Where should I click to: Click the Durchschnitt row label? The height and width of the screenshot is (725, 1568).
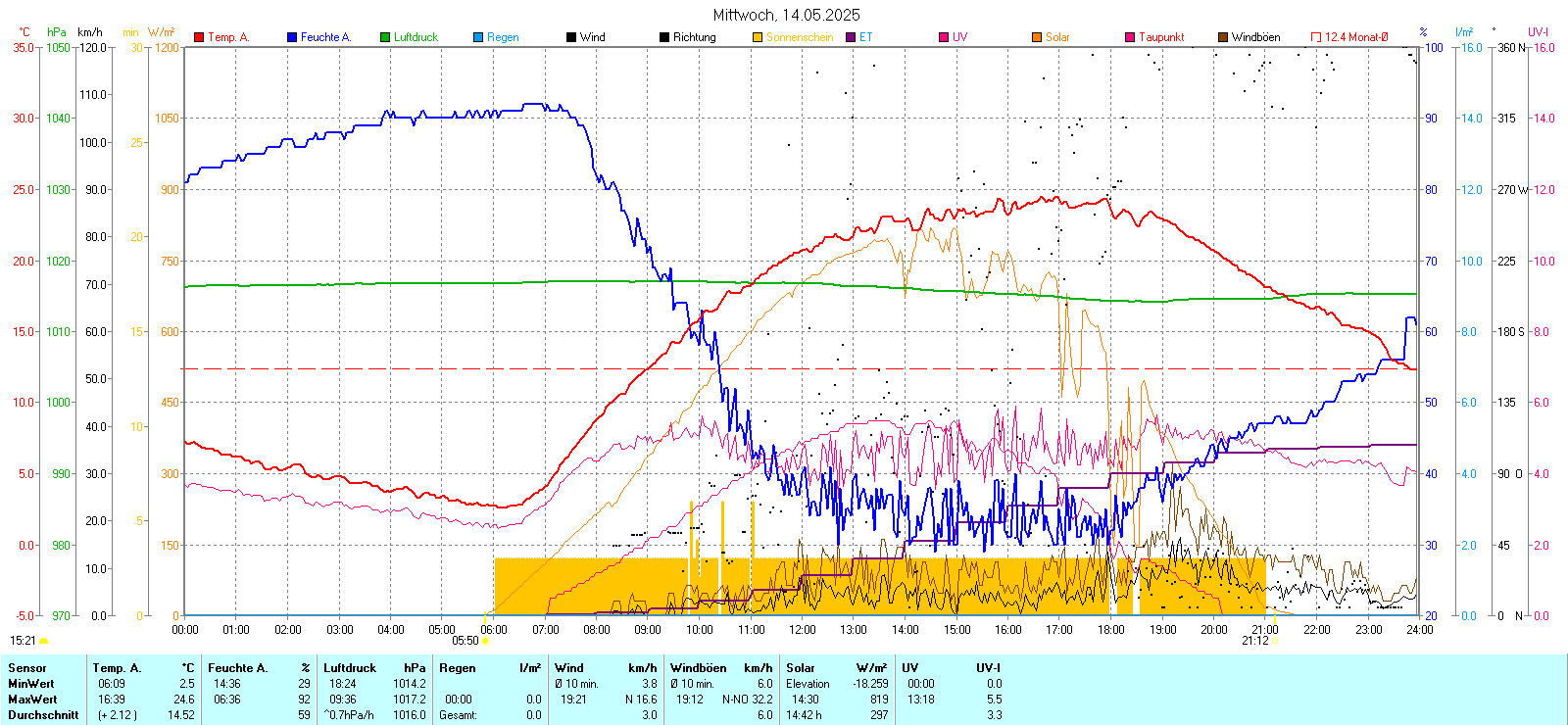[x=43, y=715]
